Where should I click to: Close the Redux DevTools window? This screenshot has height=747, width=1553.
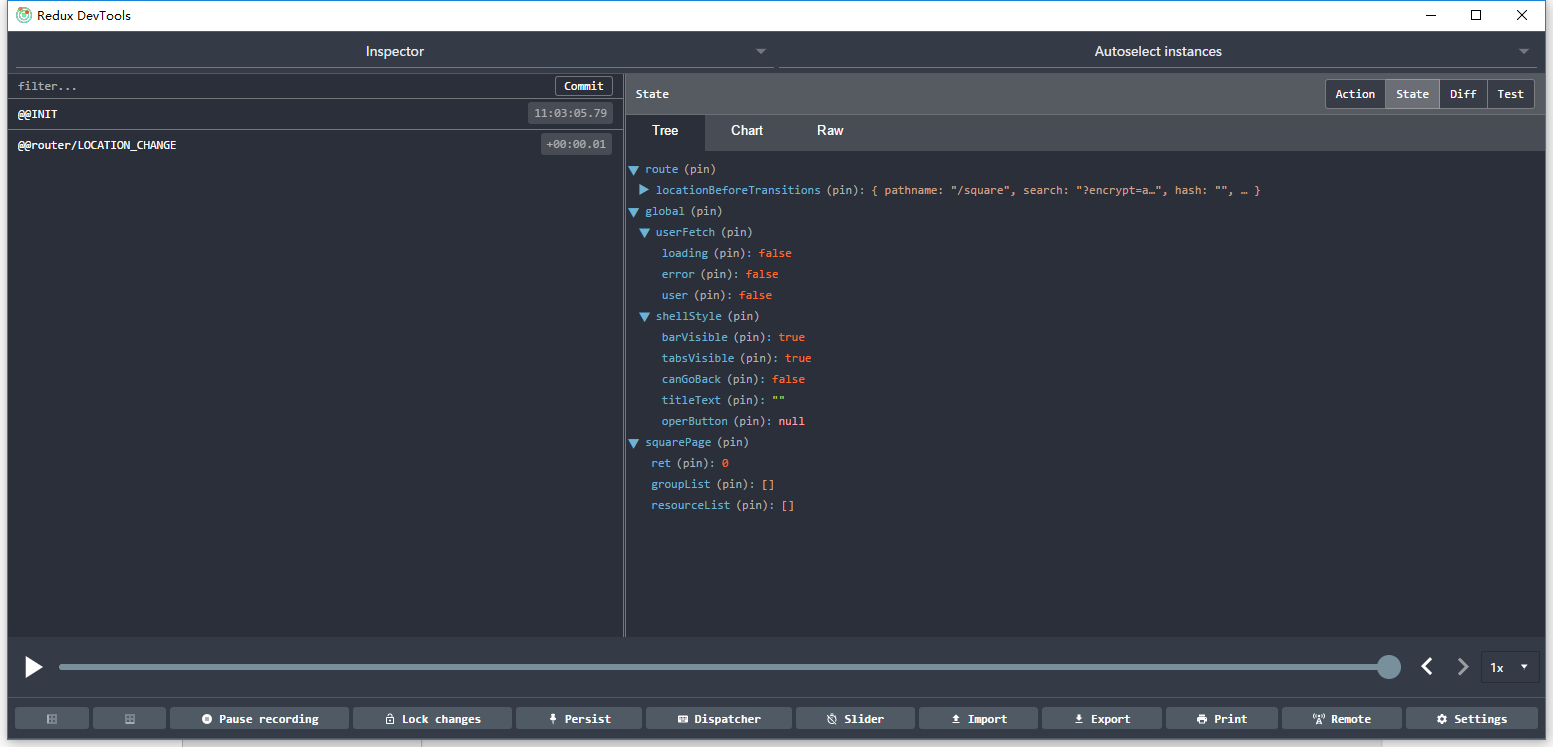coord(1522,15)
